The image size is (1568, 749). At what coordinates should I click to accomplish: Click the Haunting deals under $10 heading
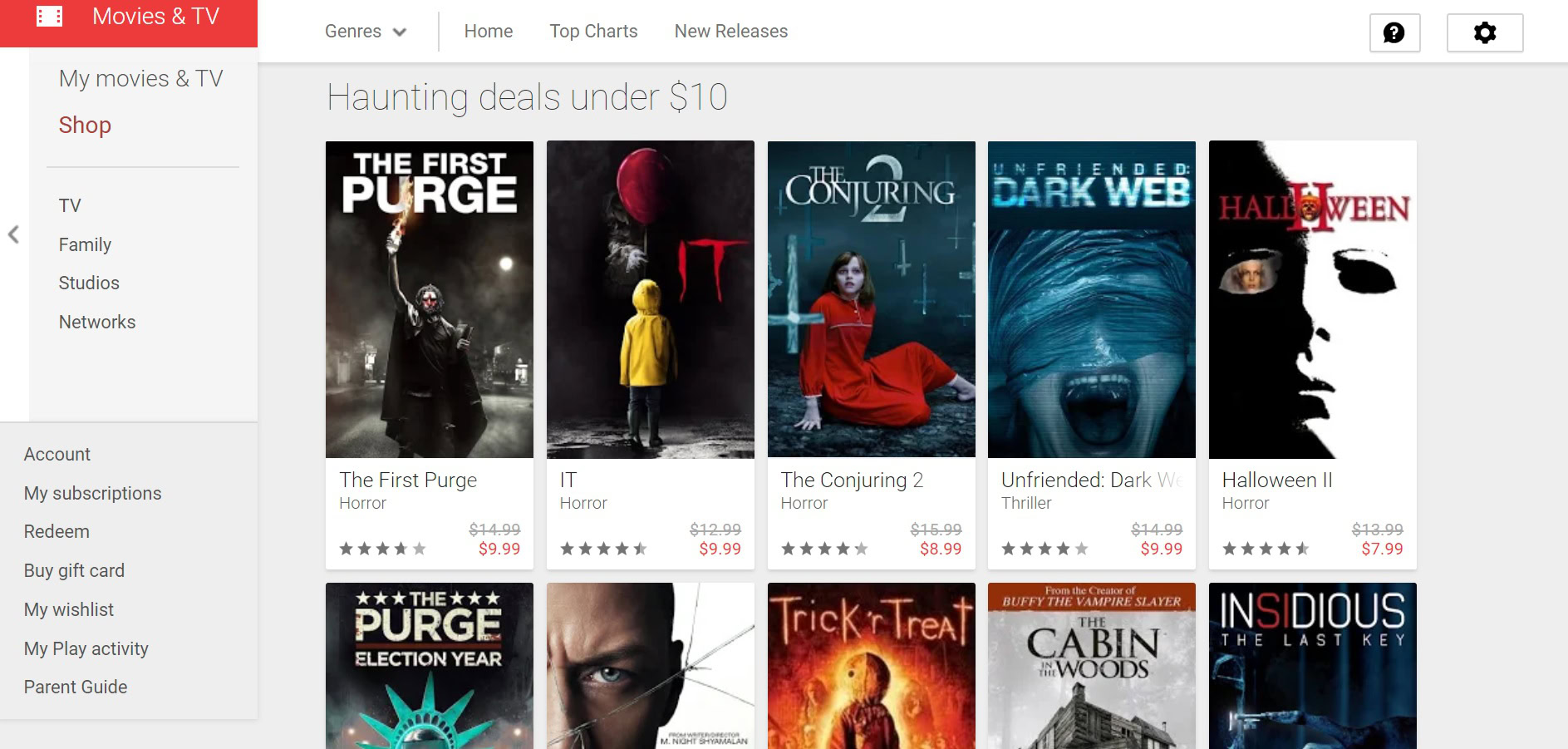coord(527,97)
